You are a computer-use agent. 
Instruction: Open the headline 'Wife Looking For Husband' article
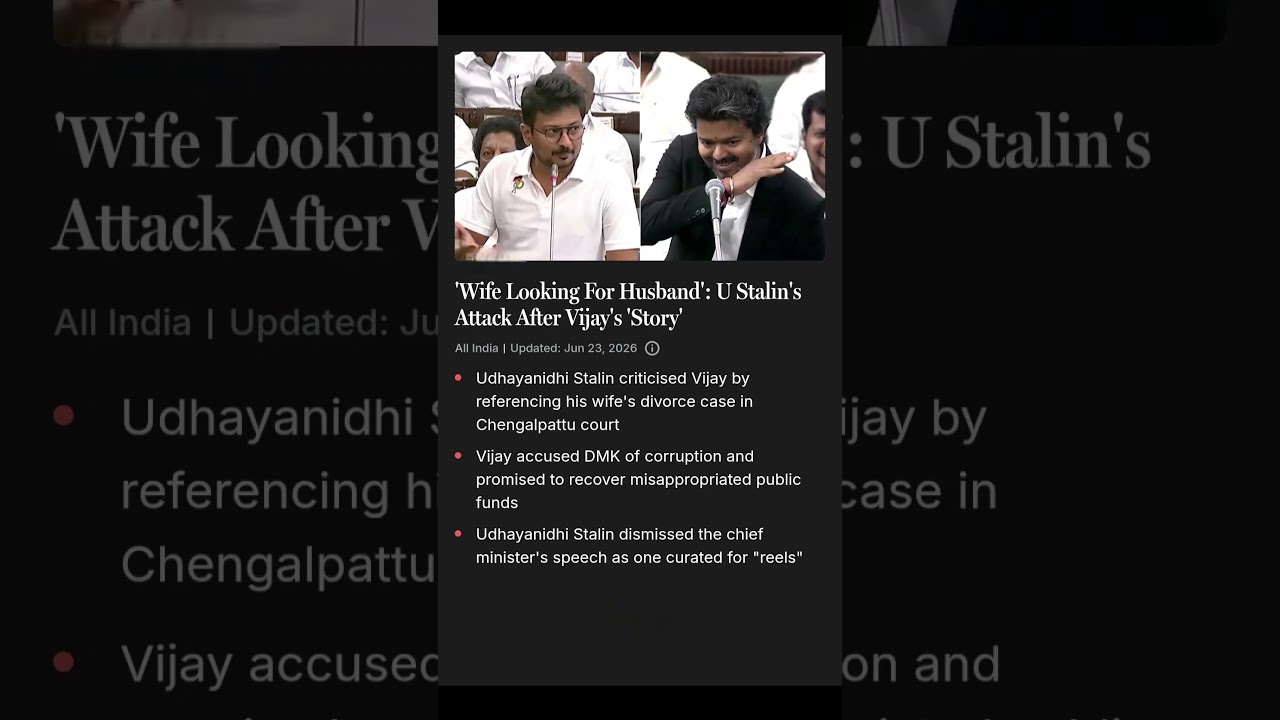(628, 305)
